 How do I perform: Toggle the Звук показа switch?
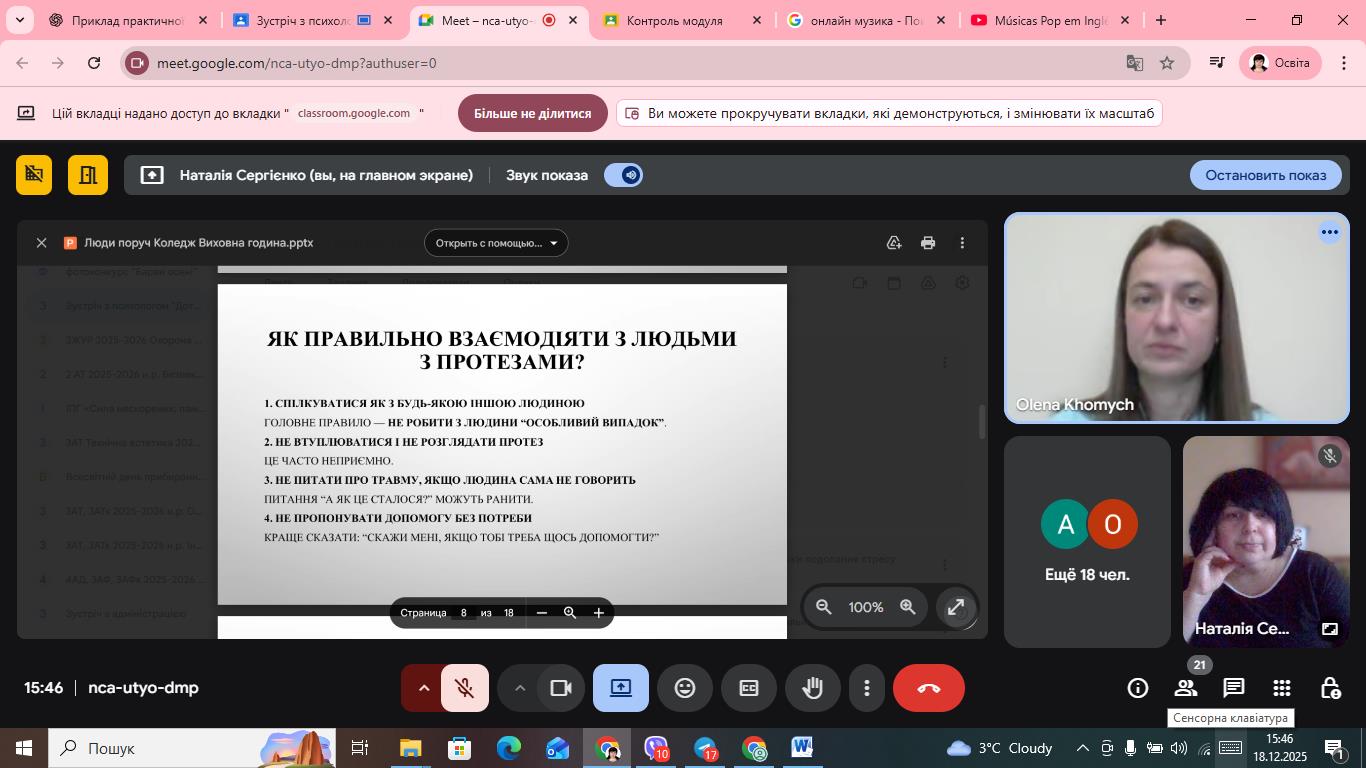coord(623,175)
